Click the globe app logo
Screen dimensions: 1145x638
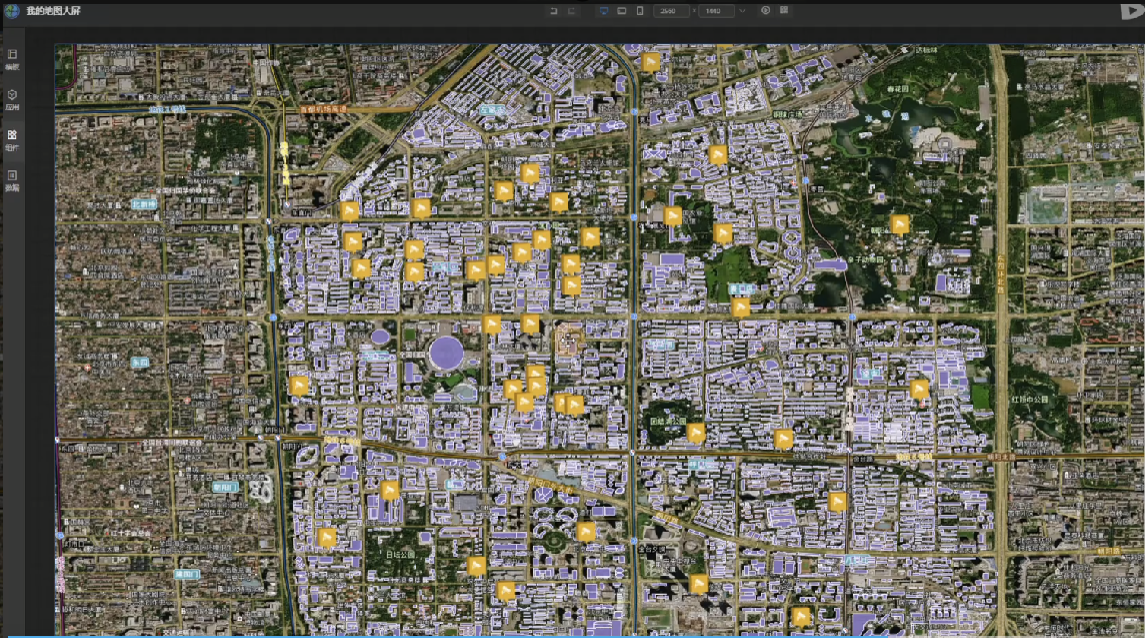pyautogui.click(x=12, y=10)
